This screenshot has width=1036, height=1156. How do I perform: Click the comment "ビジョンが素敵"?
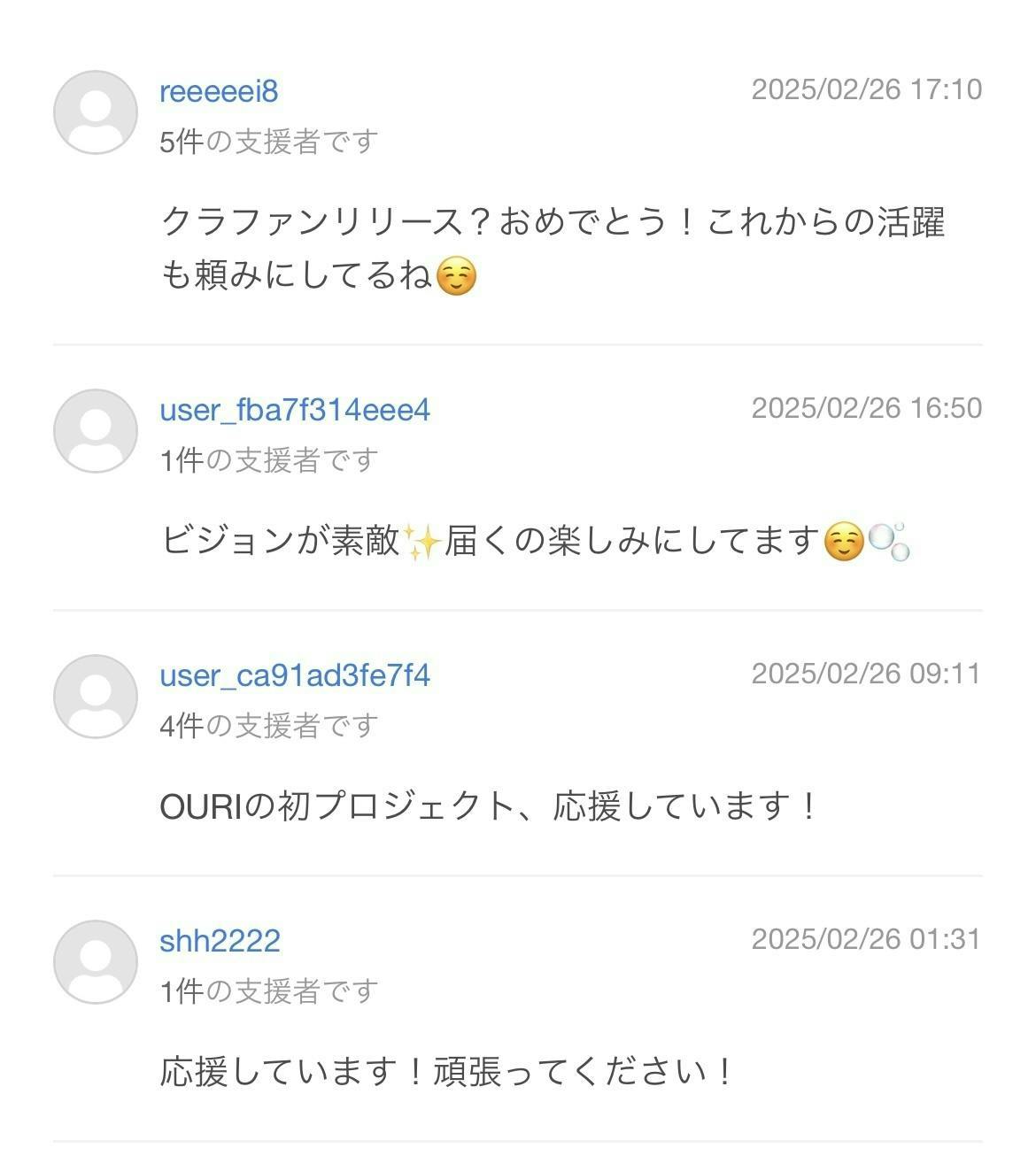click(x=534, y=541)
